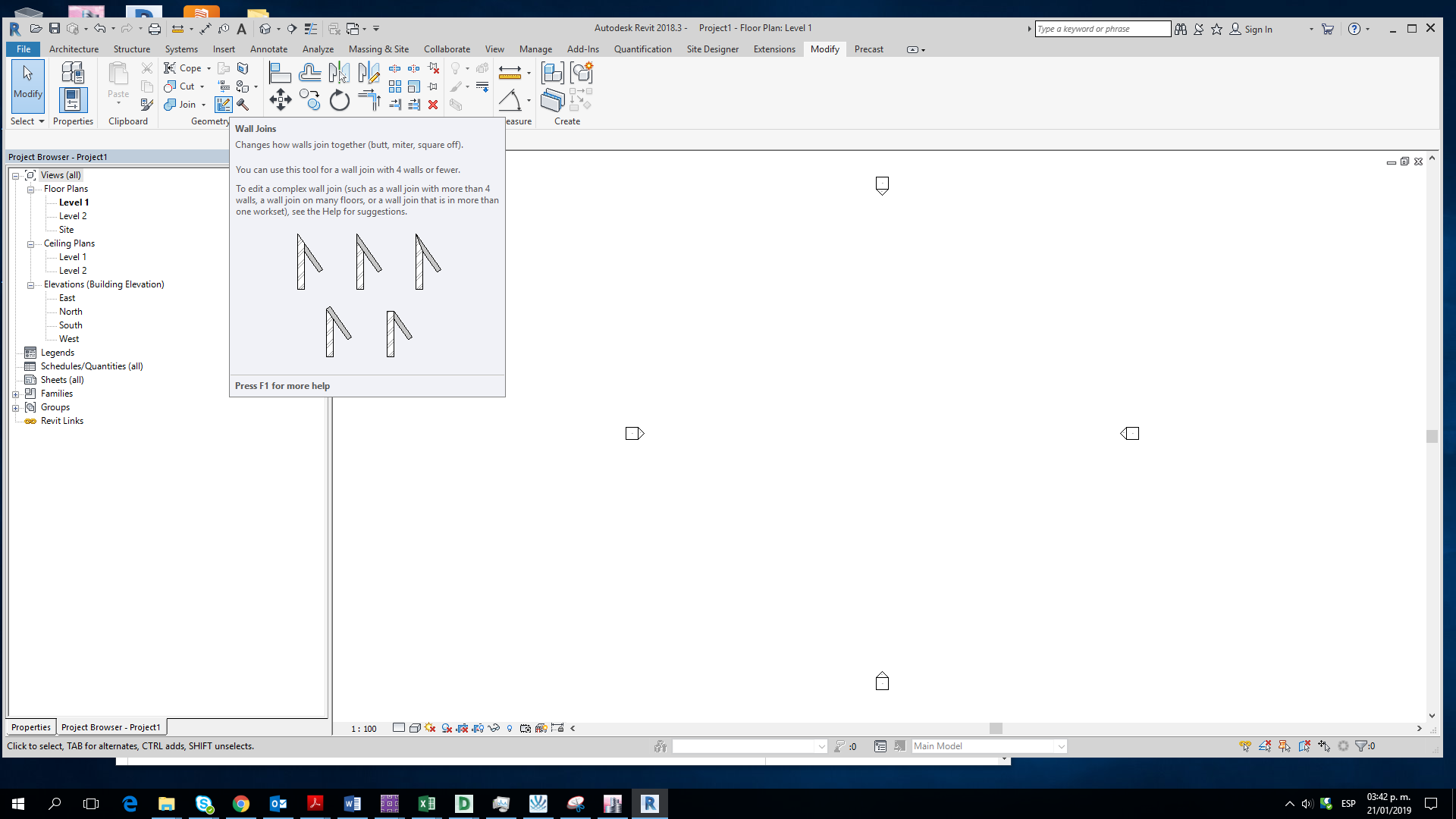Click the Rotate tool icon
The height and width of the screenshot is (819, 1456).
pyautogui.click(x=339, y=100)
